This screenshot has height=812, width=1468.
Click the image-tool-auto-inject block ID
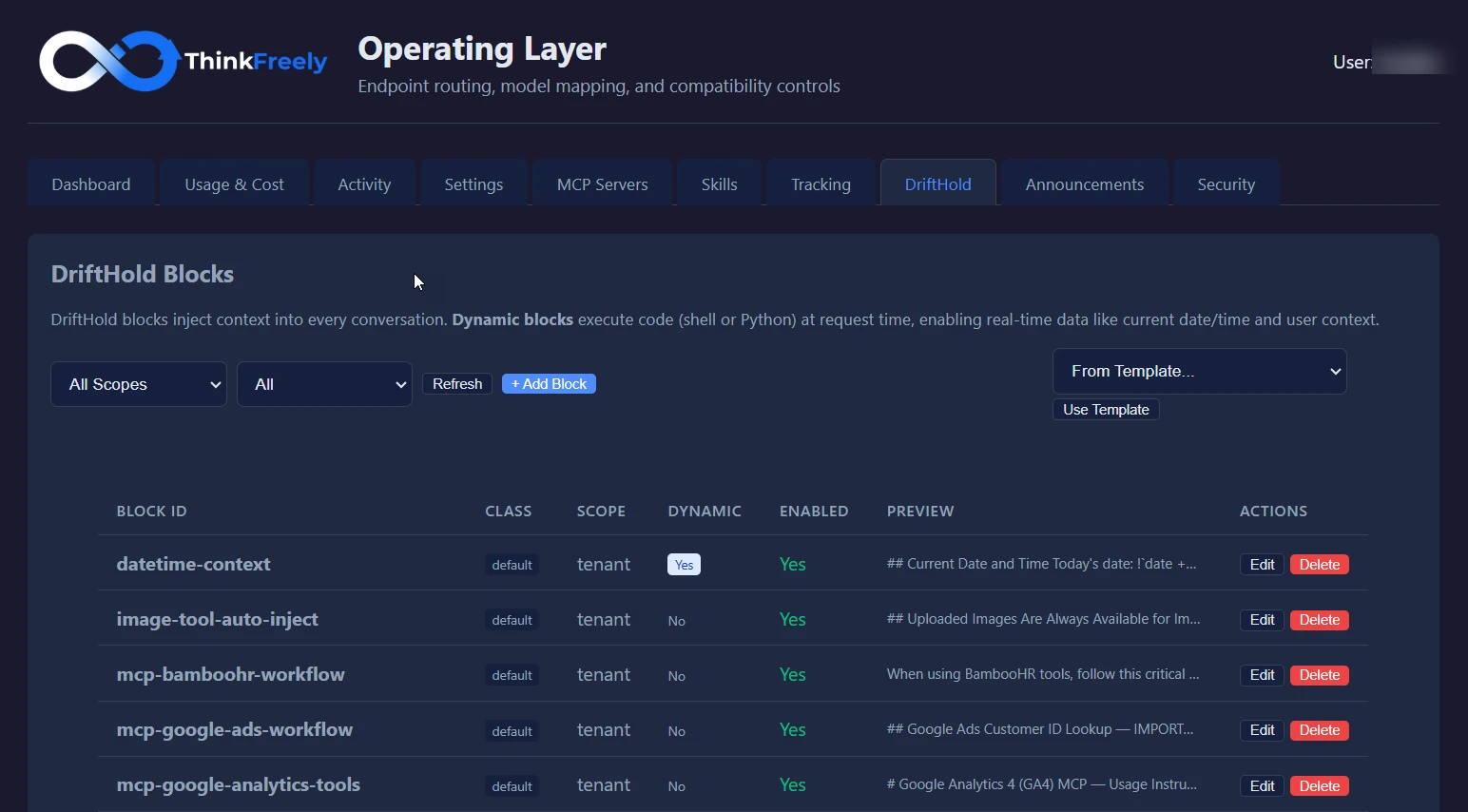click(217, 619)
